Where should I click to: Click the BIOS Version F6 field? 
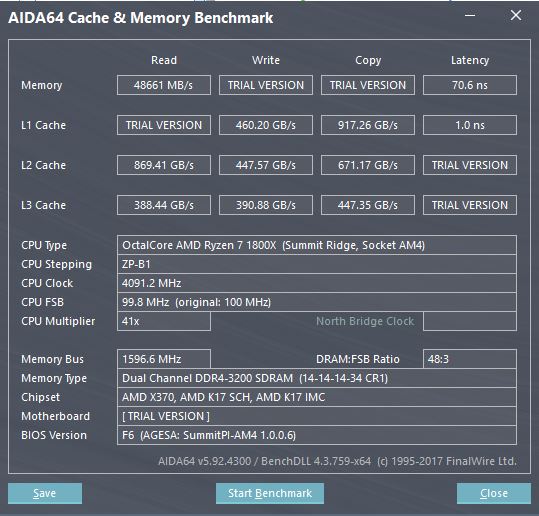[317, 435]
